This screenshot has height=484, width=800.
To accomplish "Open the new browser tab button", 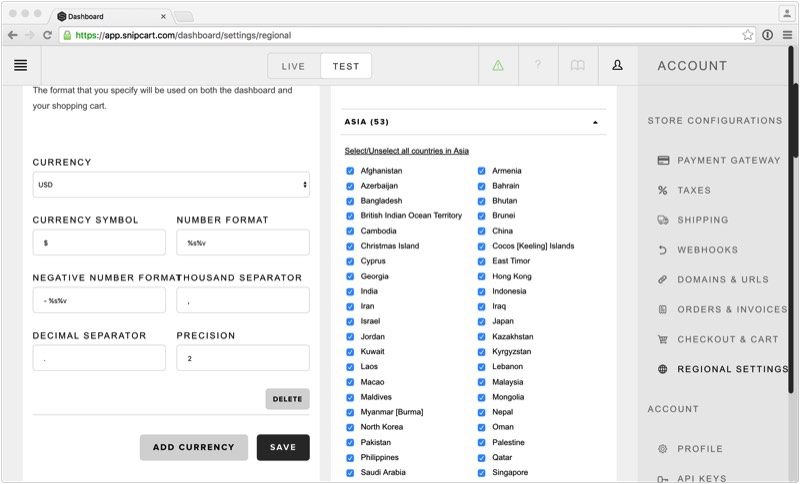I will tap(184, 17).
